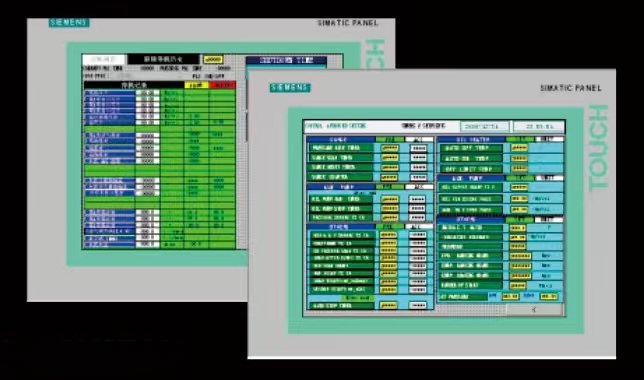Click the black title bar on rear panel
Image resolution: width=644 pixels, height=380 pixels.
click(x=163, y=60)
